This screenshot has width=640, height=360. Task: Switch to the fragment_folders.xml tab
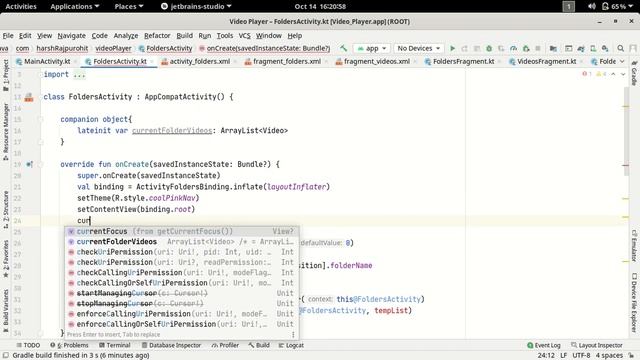tap(287, 62)
